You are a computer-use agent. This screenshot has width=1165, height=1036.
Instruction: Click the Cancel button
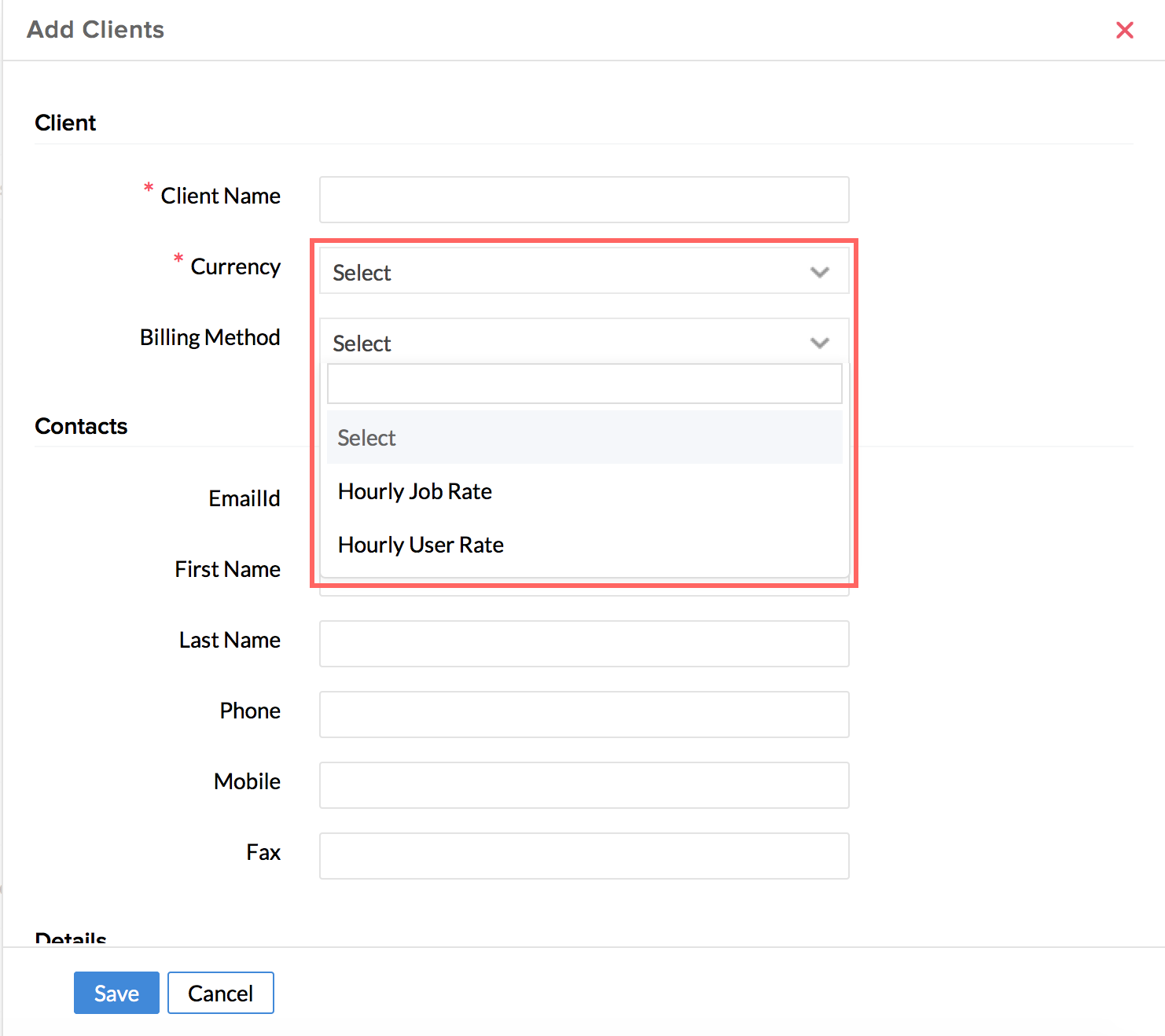pyautogui.click(x=220, y=993)
